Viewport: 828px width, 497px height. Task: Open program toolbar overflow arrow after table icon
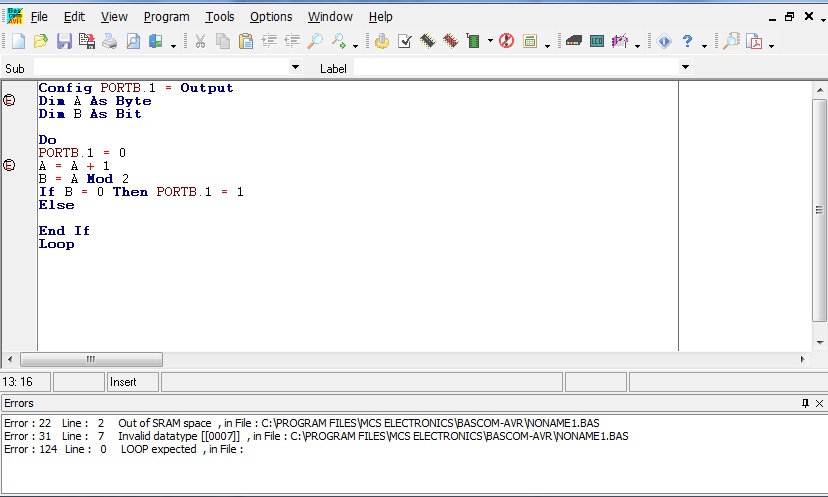coord(547,46)
